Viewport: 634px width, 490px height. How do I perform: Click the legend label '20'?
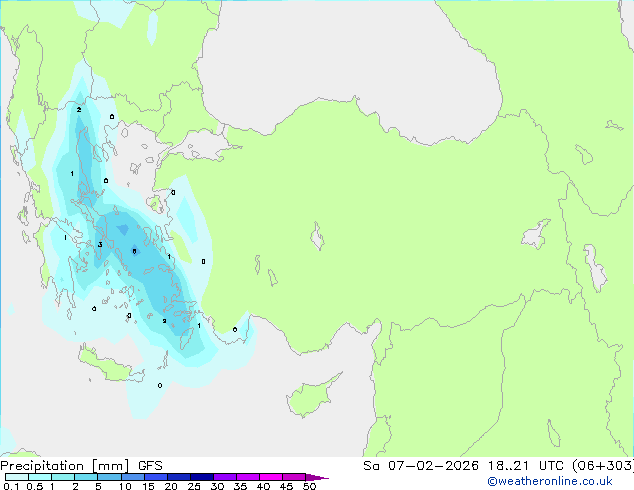171,486
